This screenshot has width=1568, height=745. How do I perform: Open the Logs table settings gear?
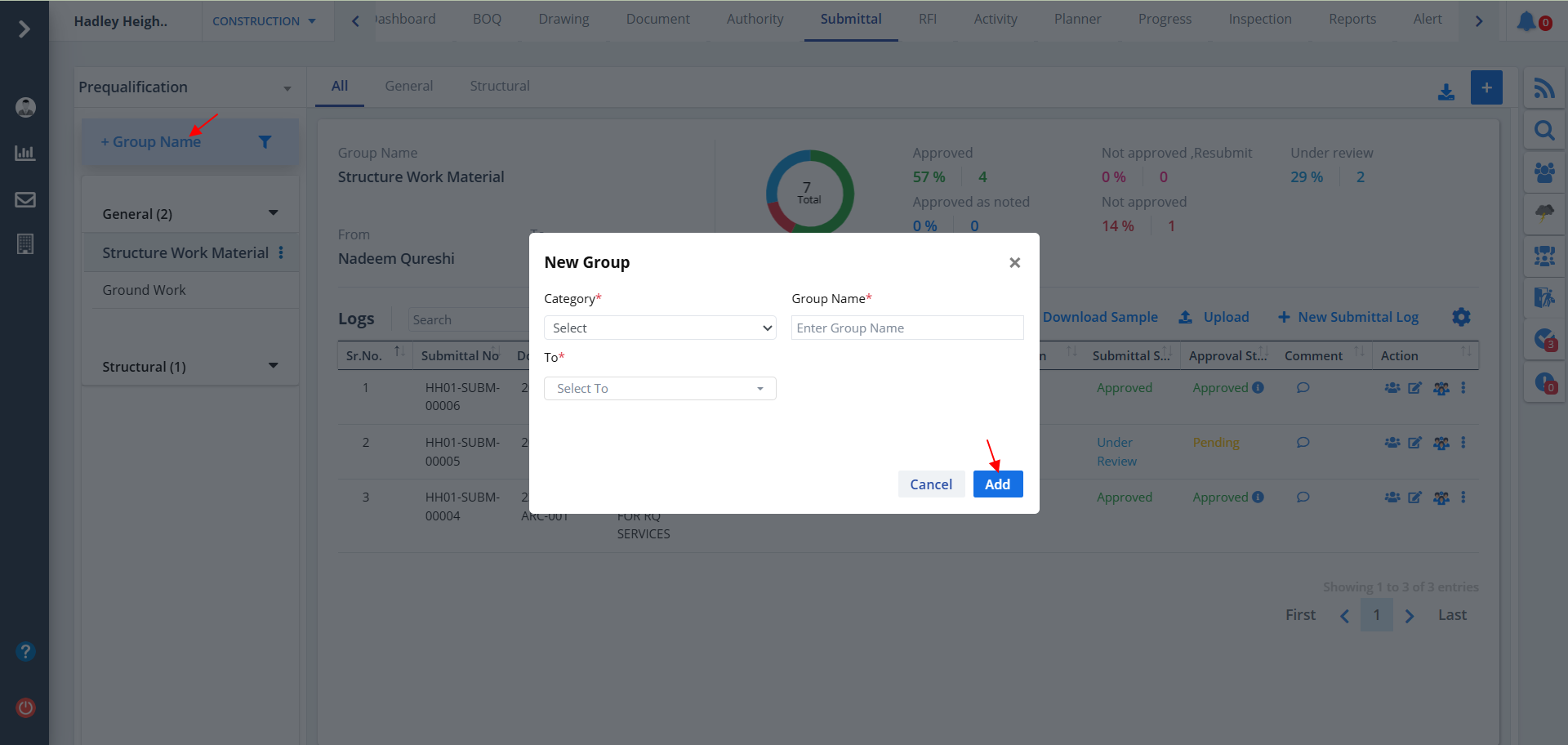pos(1461,317)
